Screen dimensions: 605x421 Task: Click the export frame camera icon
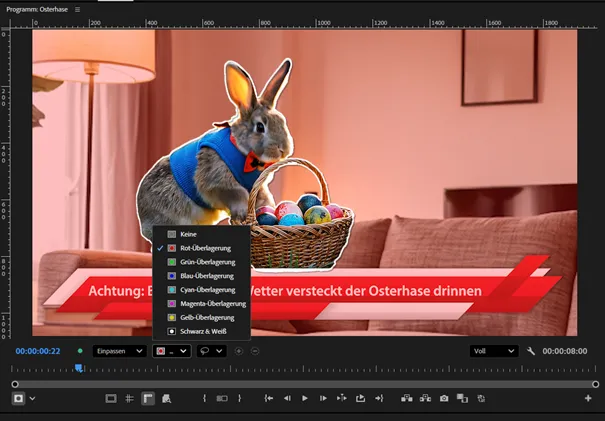tap(444, 398)
